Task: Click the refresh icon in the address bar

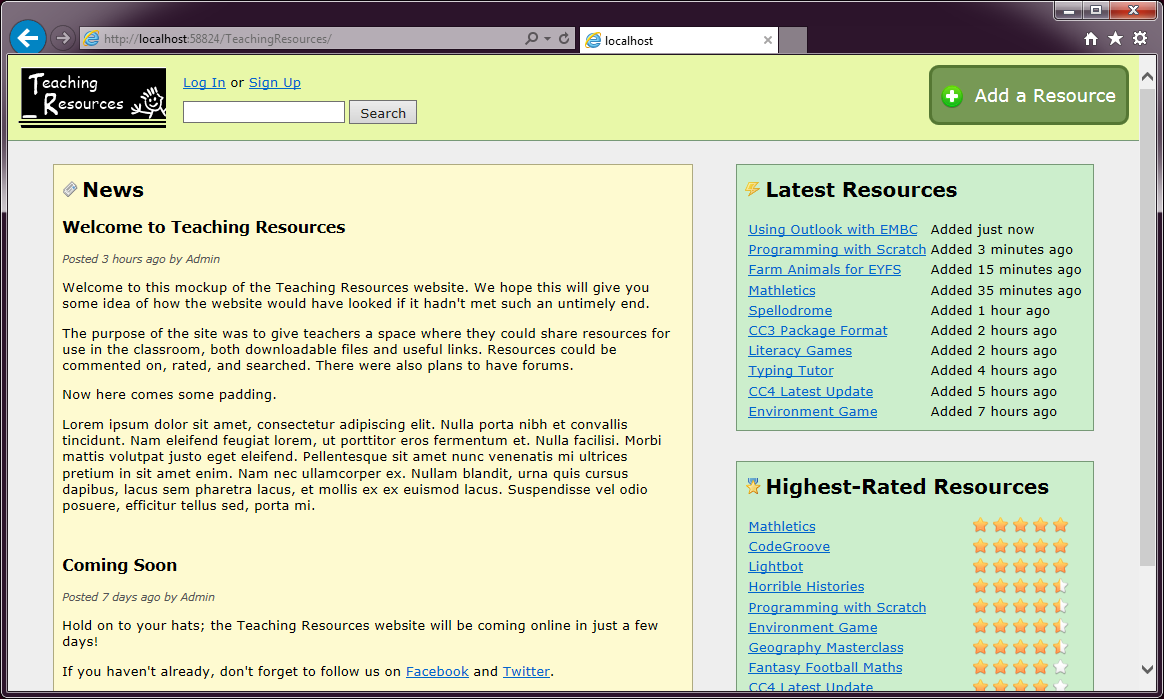Action: [x=564, y=39]
